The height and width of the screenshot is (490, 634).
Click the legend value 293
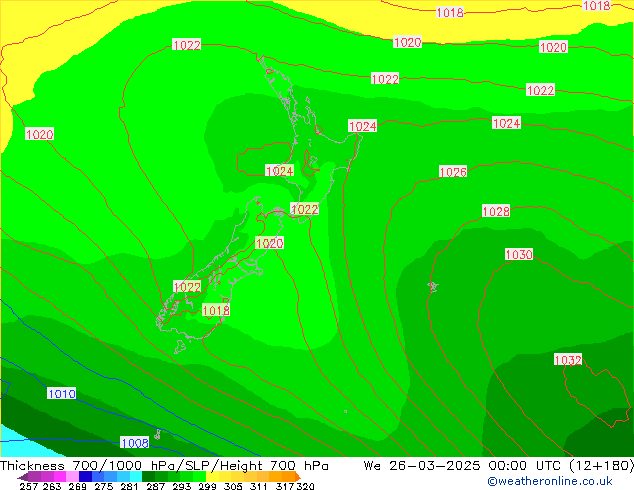click(182, 486)
